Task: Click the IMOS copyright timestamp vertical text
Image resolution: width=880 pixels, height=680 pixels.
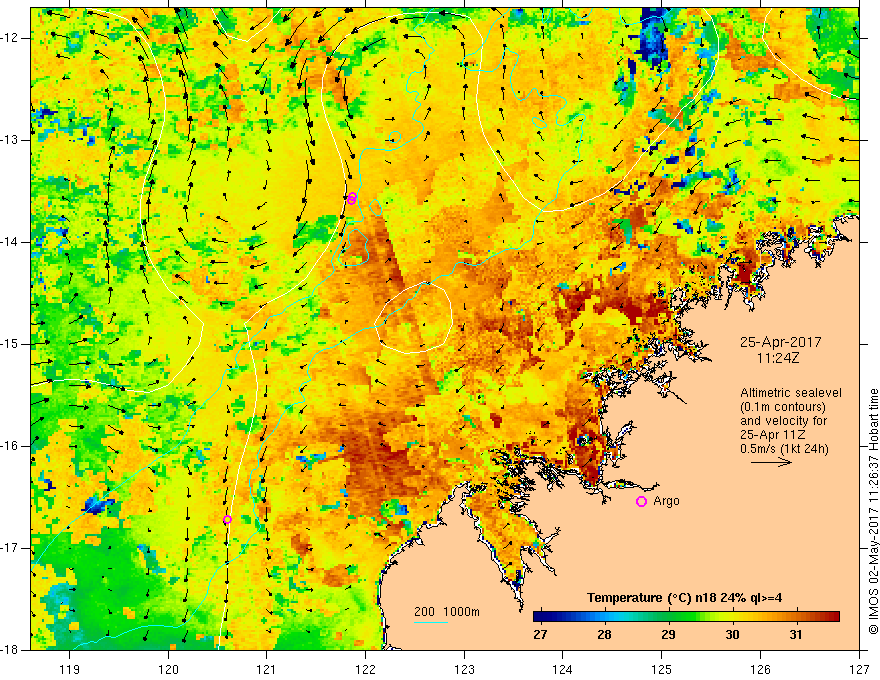Action: pyautogui.click(x=873, y=511)
